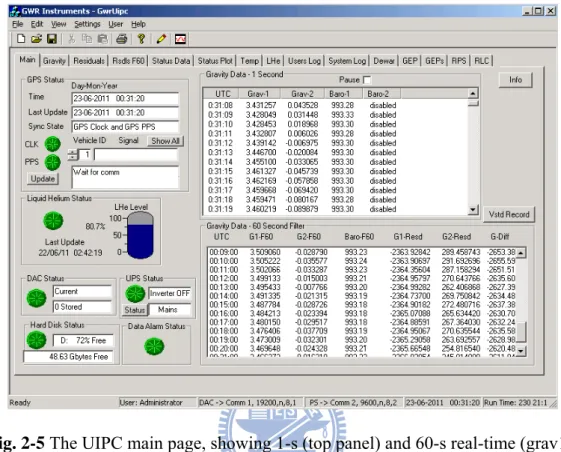Save with the floppy disk toolbar icon
The height and width of the screenshot is (452, 561).
(x=52, y=39)
